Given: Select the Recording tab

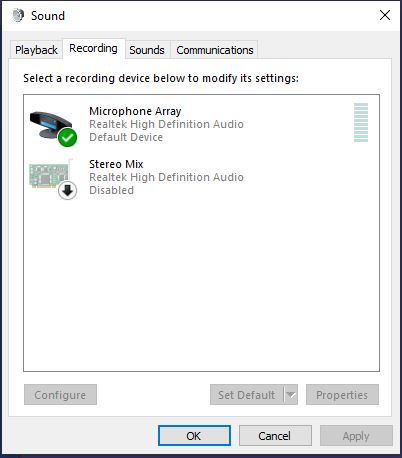Looking at the screenshot, I should click(x=93, y=49).
